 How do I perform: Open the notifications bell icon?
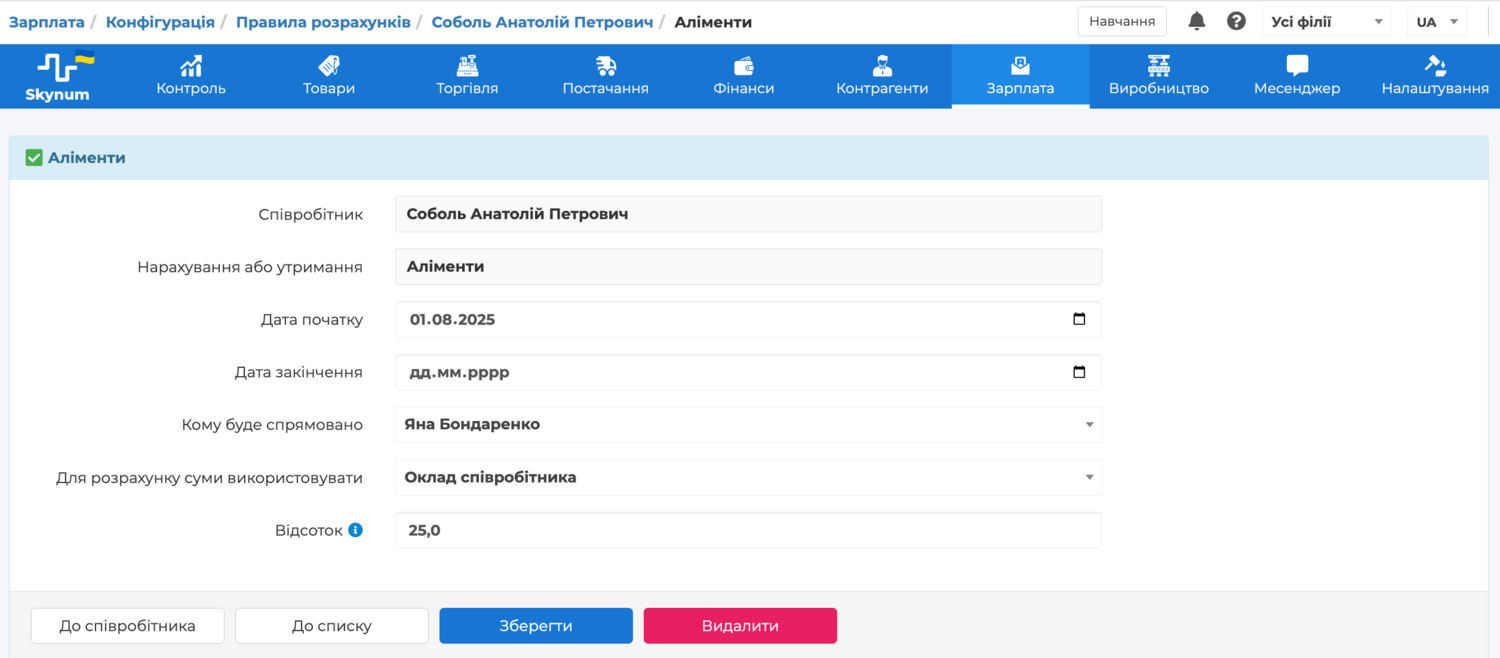point(1196,21)
